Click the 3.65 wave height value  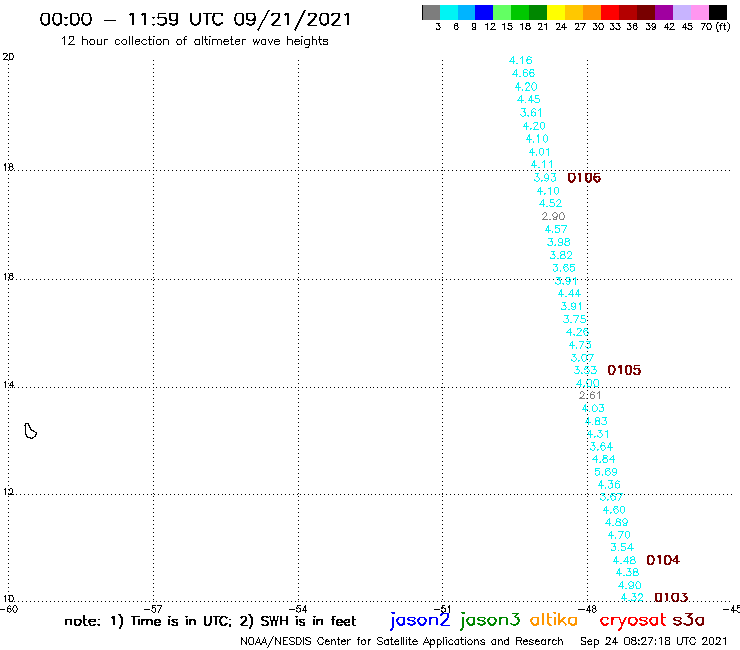[564, 268]
